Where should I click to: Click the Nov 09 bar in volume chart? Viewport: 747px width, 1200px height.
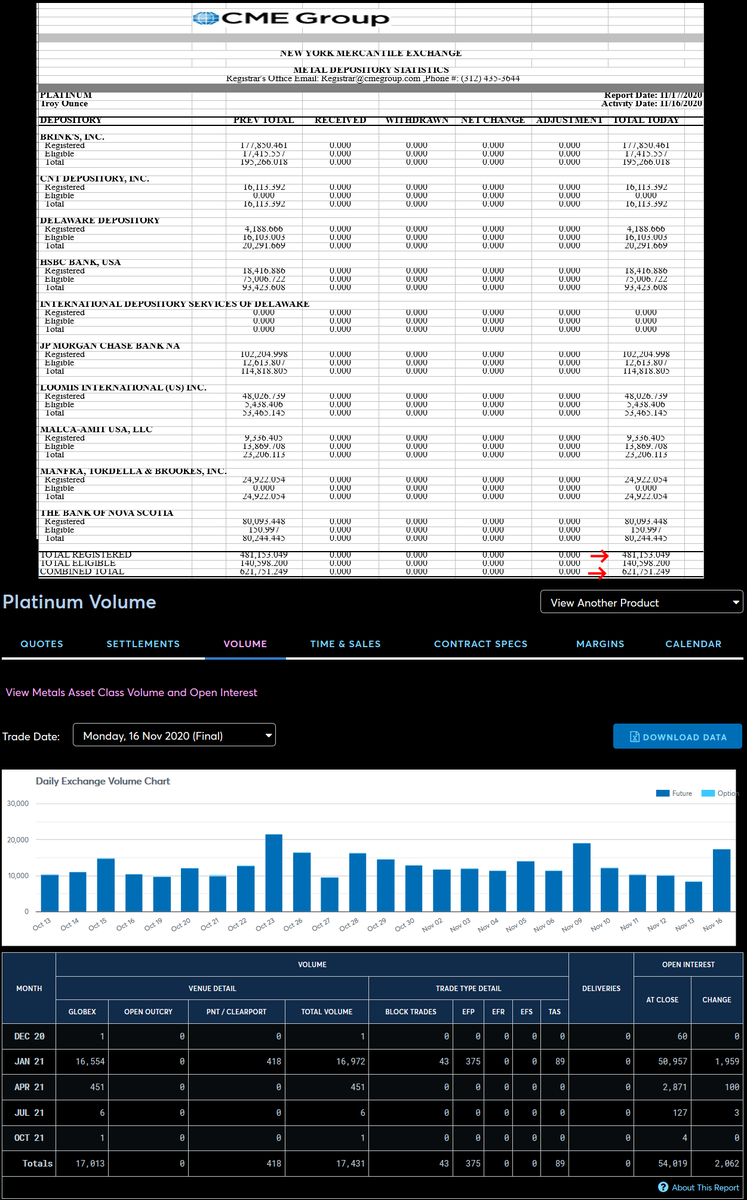581,878
